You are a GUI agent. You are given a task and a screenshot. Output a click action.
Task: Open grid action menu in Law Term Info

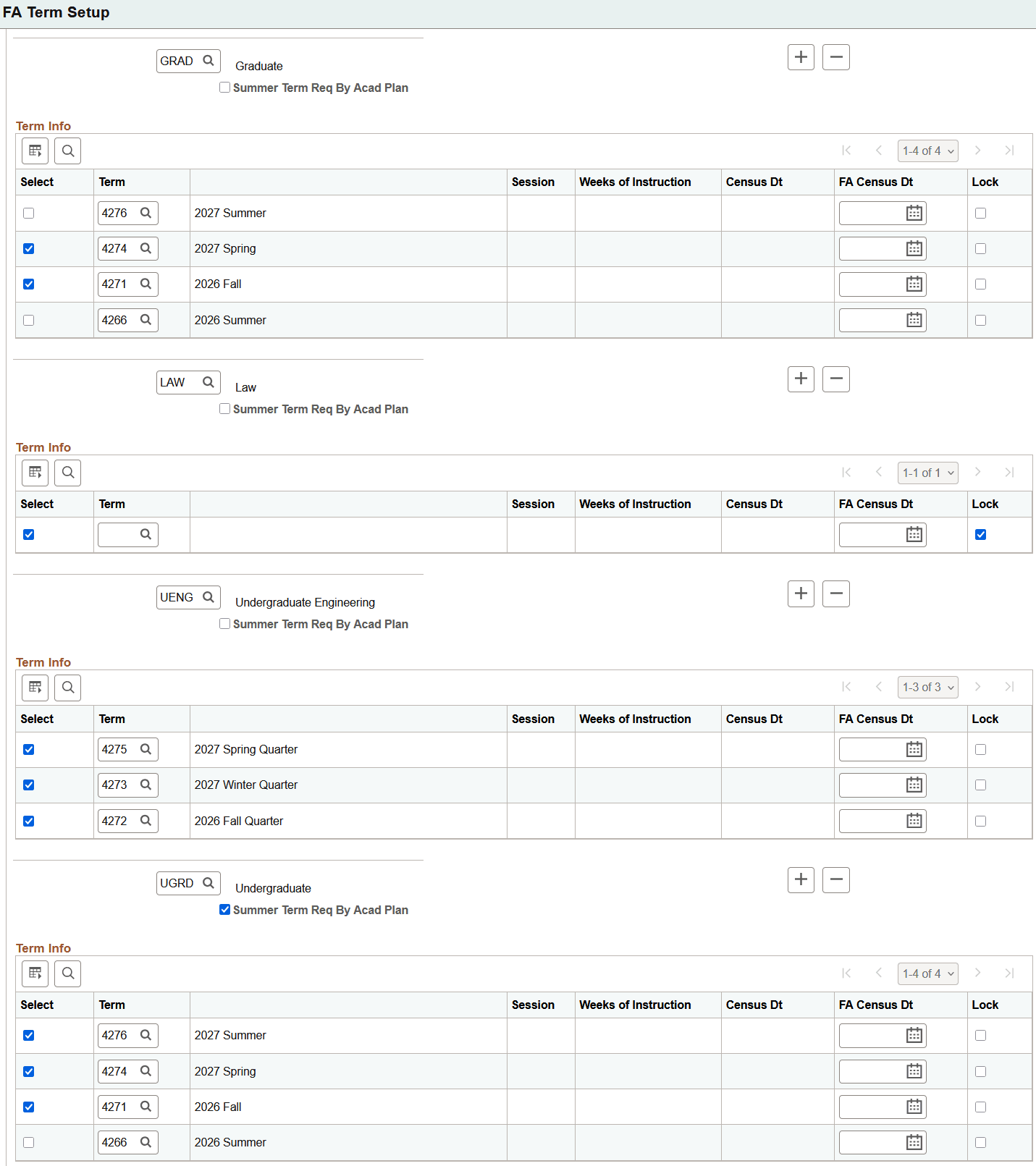tap(35, 473)
